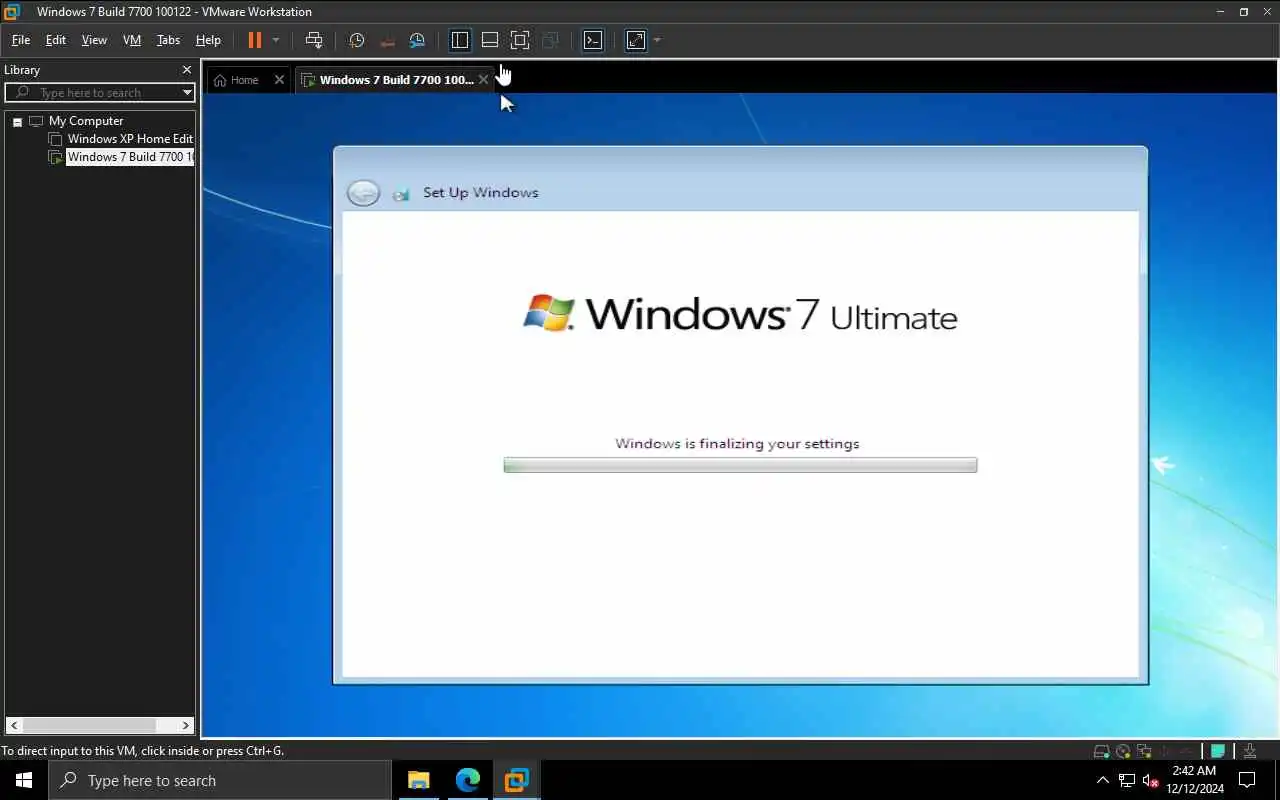Close the Home tab
Screen dimensions: 1280x800
[x=279, y=80]
